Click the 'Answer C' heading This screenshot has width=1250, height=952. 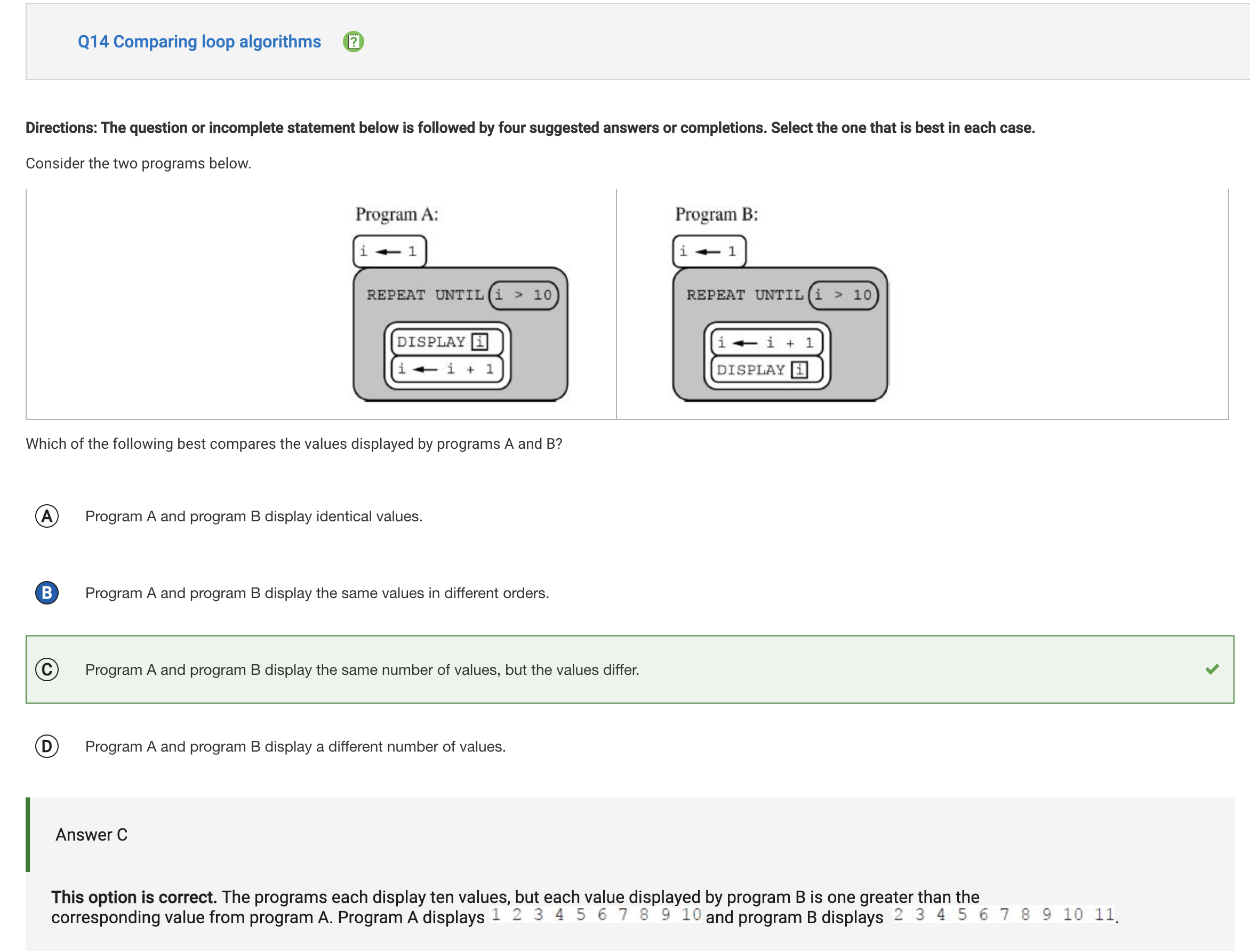[x=91, y=835]
